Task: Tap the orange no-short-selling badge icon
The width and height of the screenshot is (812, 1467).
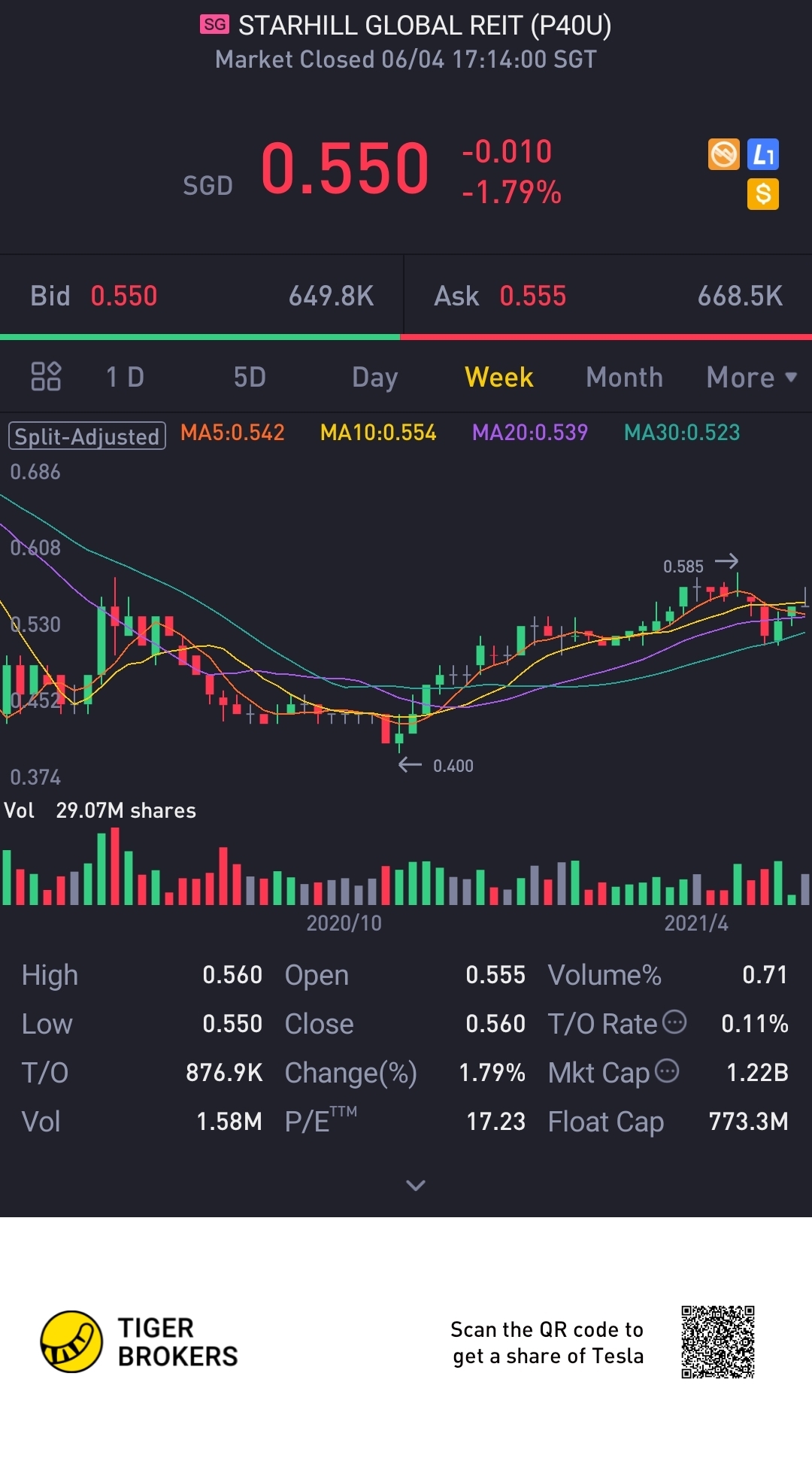Action: pos(724,155)
